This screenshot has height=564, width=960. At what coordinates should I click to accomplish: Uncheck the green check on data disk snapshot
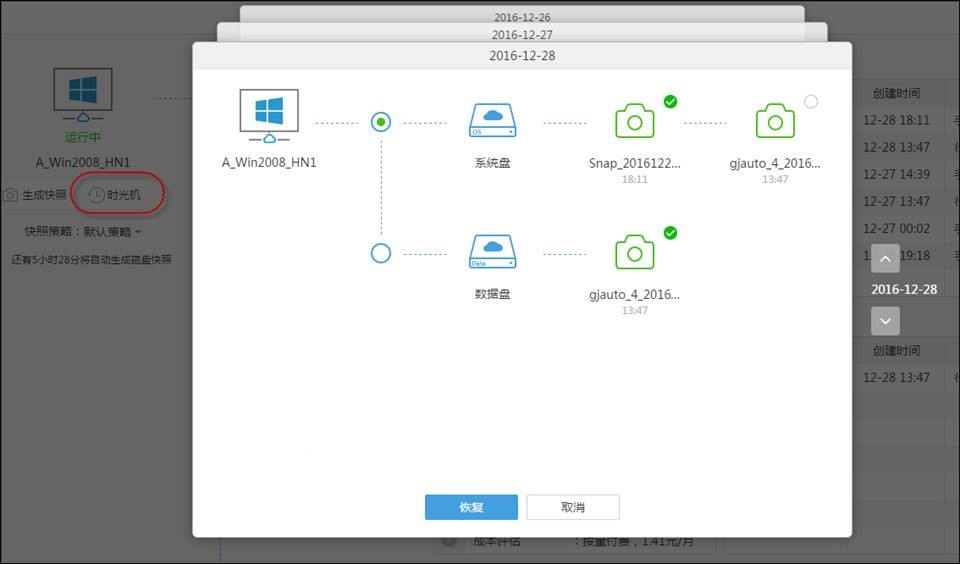[x=670, y=232]
